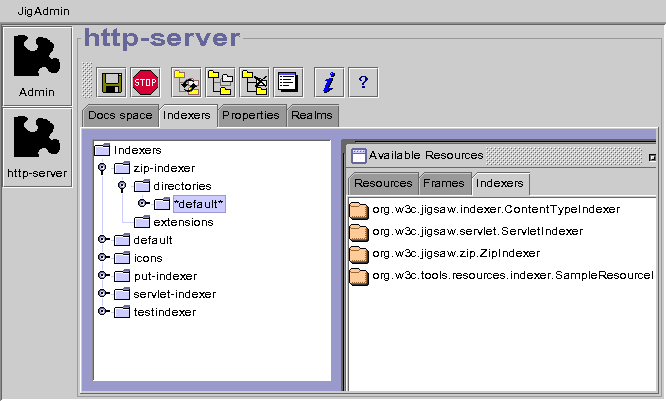Select the Admin puzzle piece button
This screenshot has width=666, height=401.
[37, 65]
